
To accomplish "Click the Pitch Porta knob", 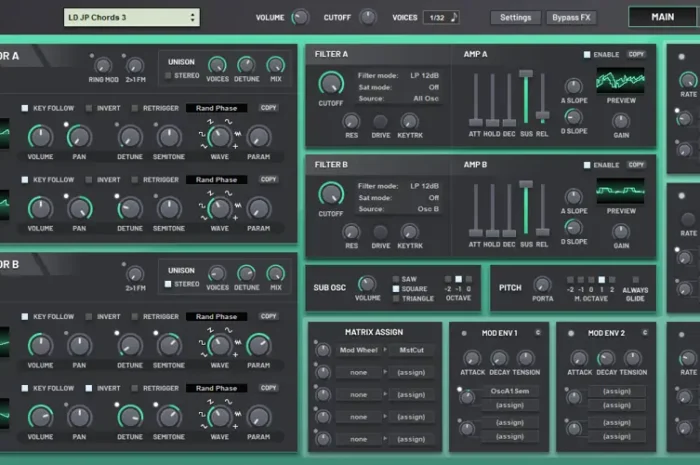I will point(542,284).
